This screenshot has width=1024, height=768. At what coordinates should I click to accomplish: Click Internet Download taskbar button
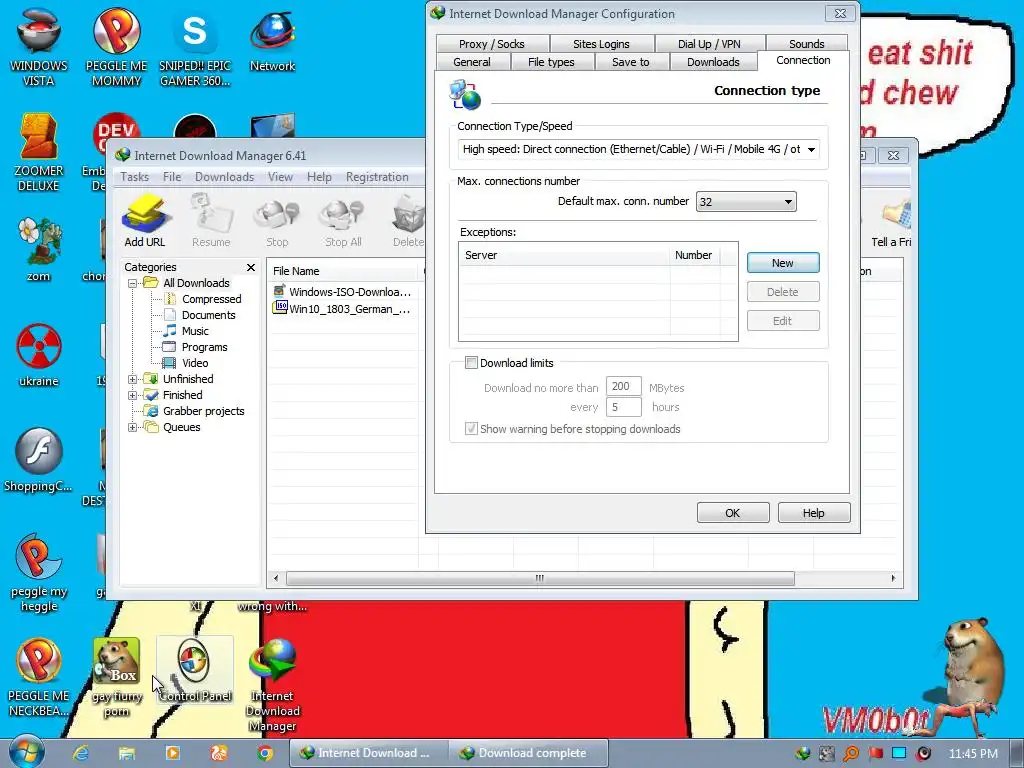369,753
